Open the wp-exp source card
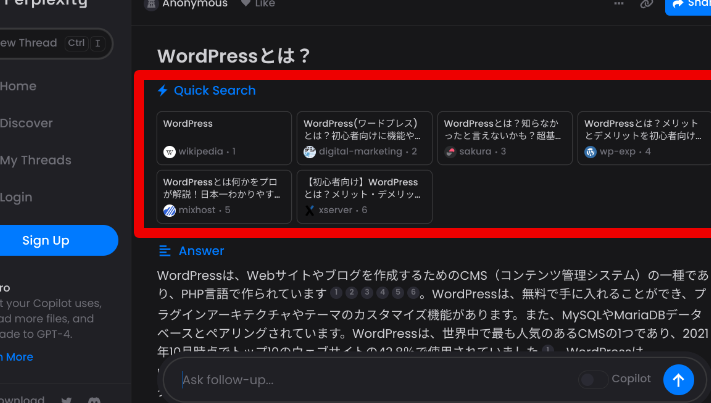This screenshot has height=403, width=711. point(645,138)
